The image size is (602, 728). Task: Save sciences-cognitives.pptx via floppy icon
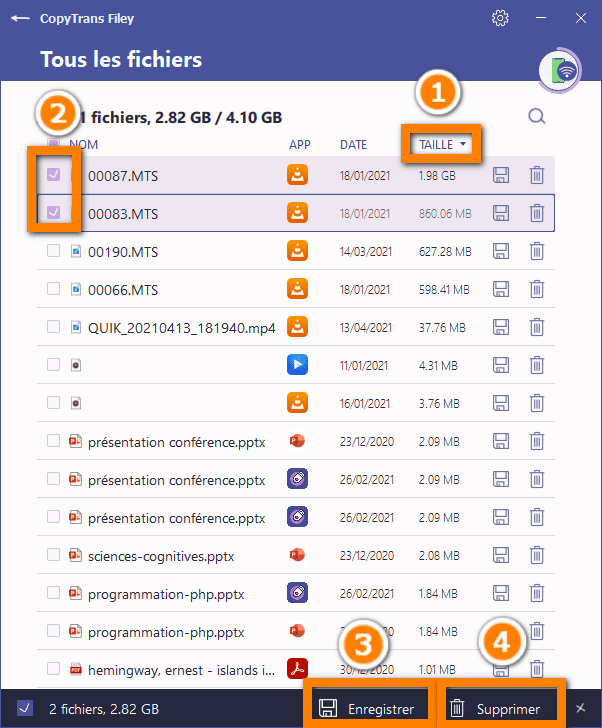tap(501, 555)
